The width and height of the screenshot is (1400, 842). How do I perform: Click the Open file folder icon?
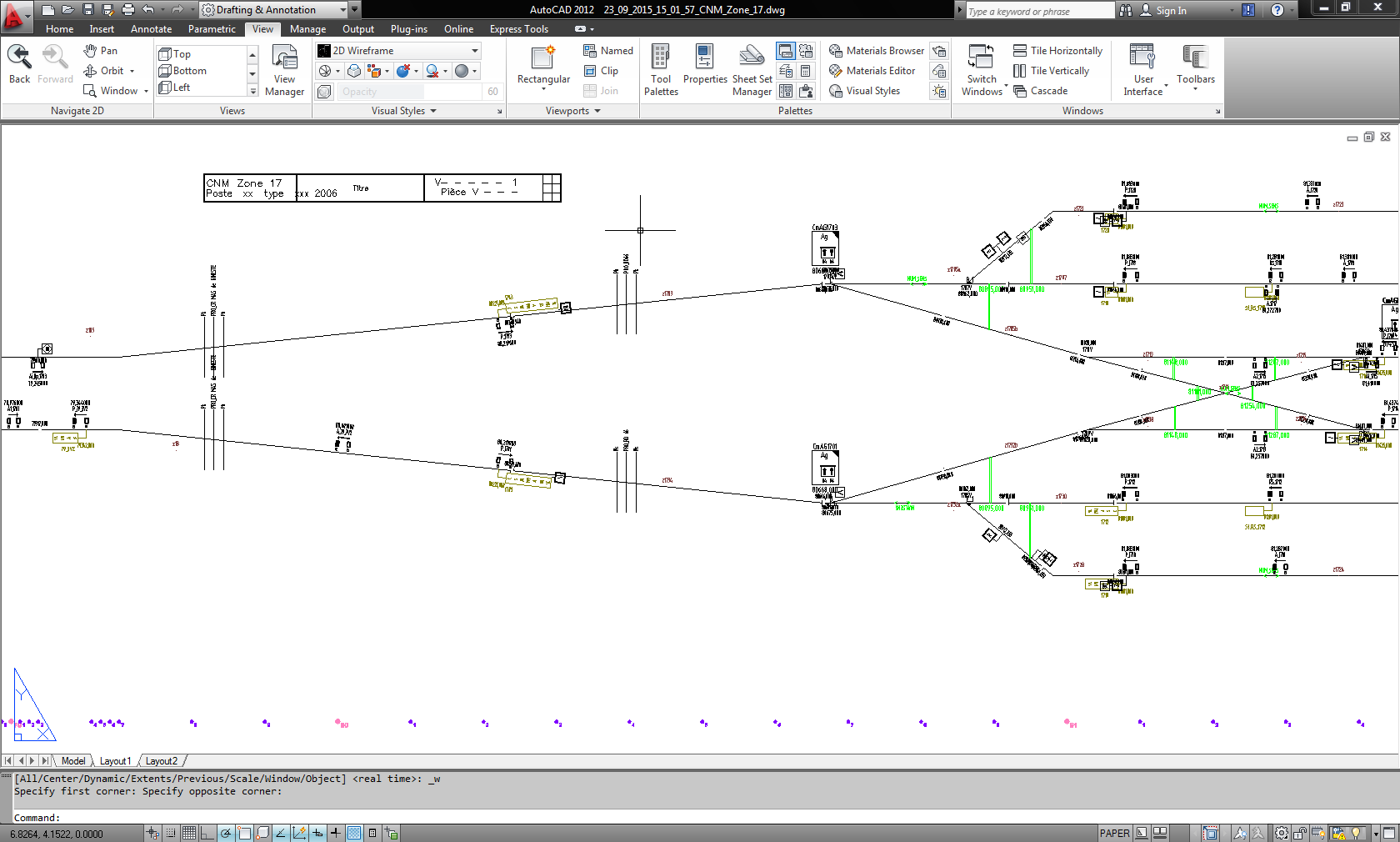[67, 10]
